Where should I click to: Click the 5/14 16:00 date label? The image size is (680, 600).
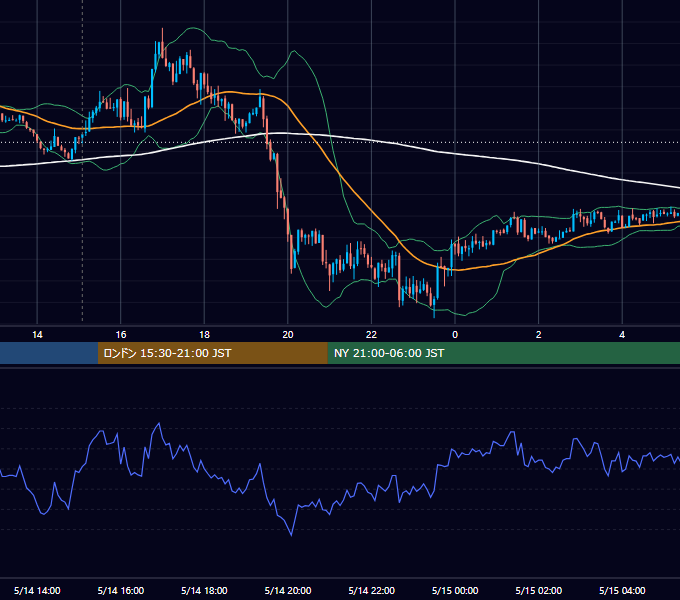click(x=121, y=590)
